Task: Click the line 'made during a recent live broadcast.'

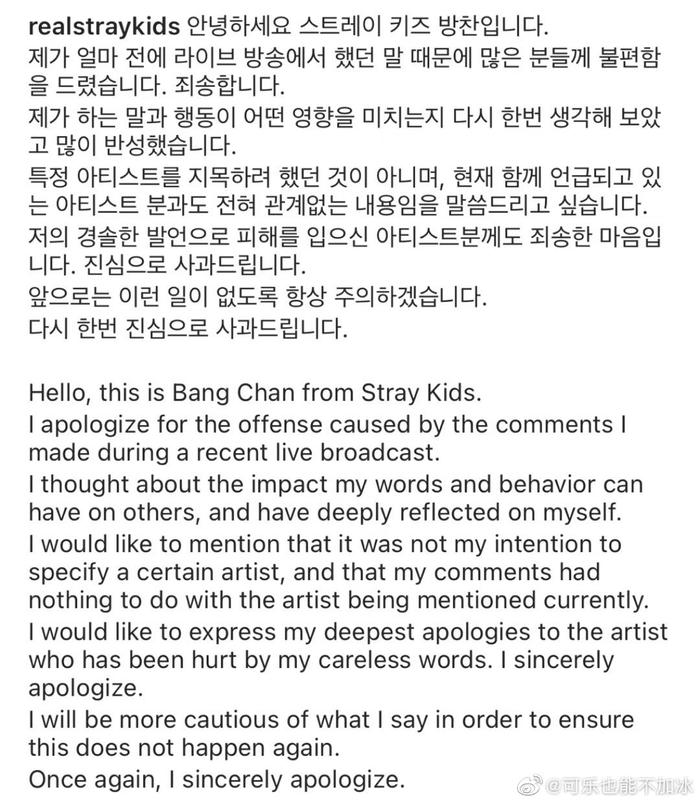Action: pos(234,453)
